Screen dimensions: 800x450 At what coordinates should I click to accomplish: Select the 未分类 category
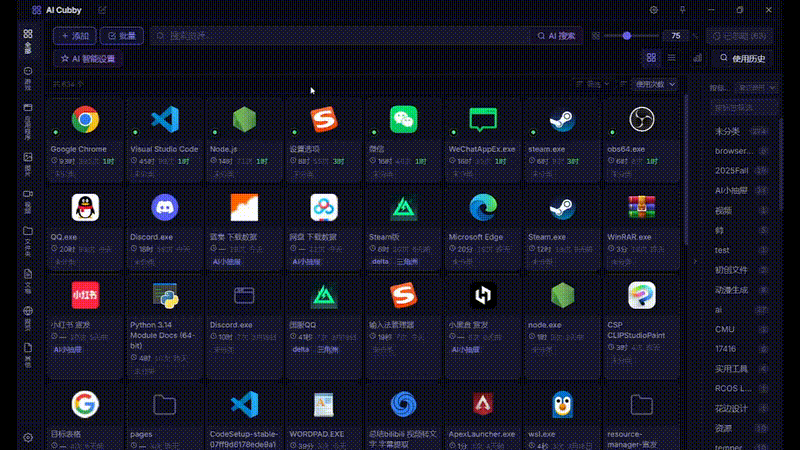click(x=742, y=131)
